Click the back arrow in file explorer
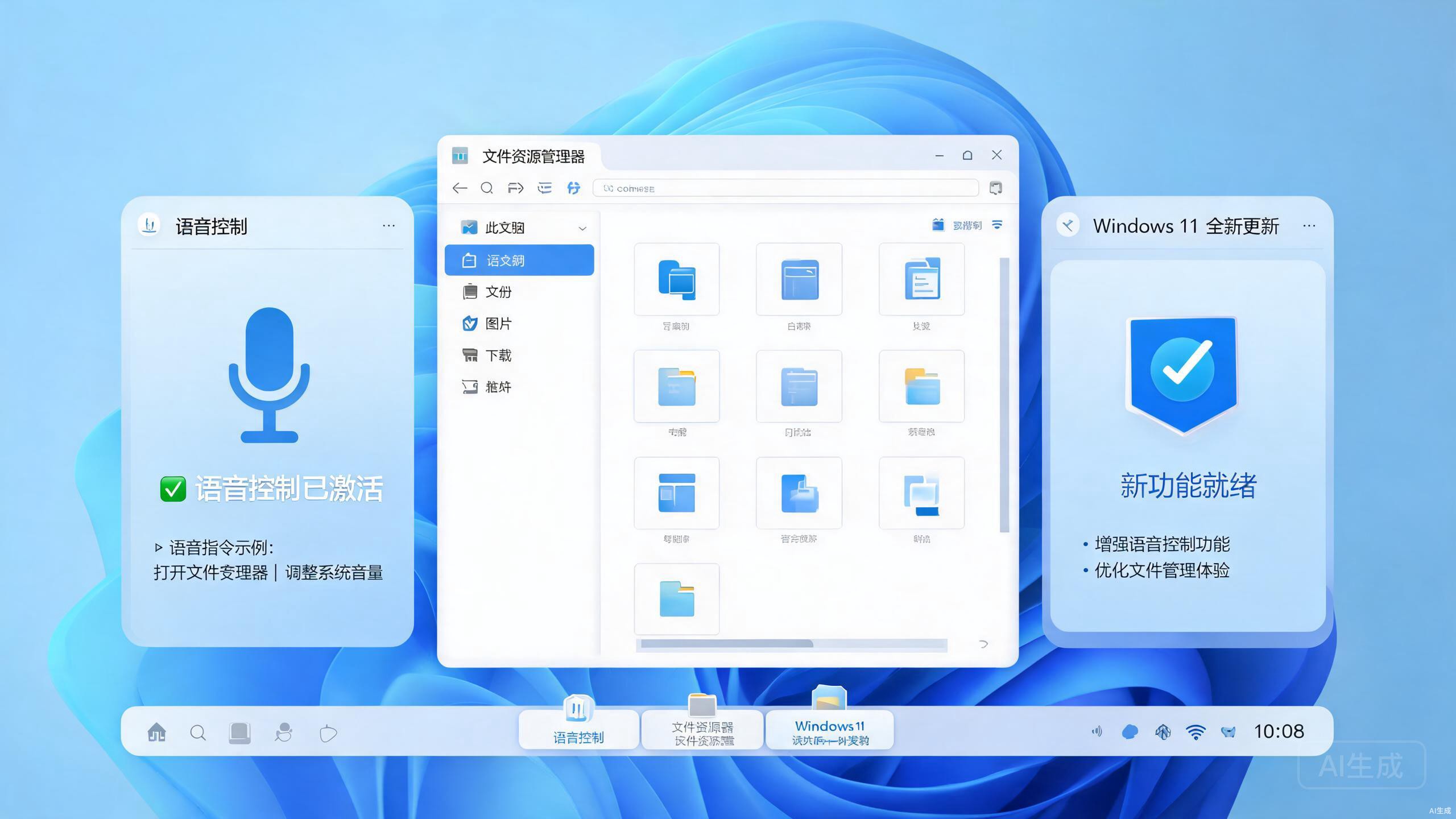 pos(460,188)
